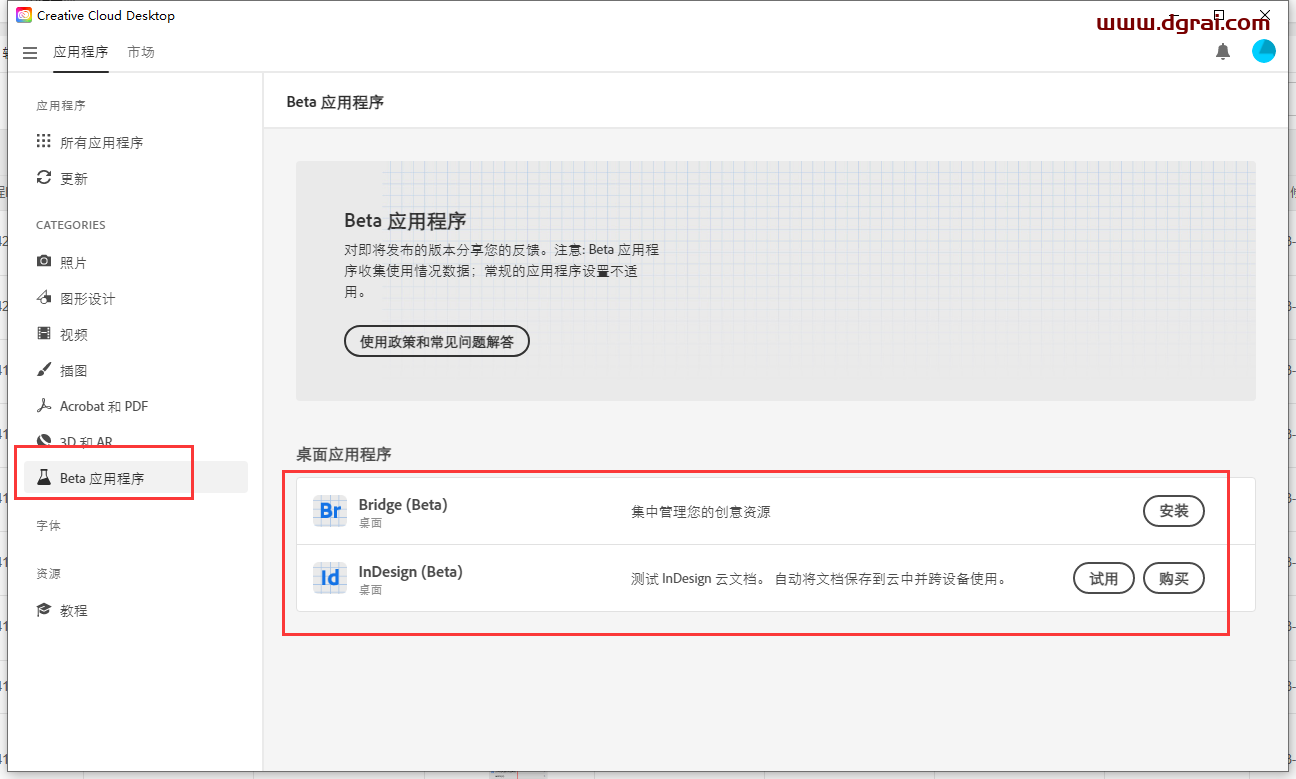Open the hamburger menu icon

click(29, 52)
